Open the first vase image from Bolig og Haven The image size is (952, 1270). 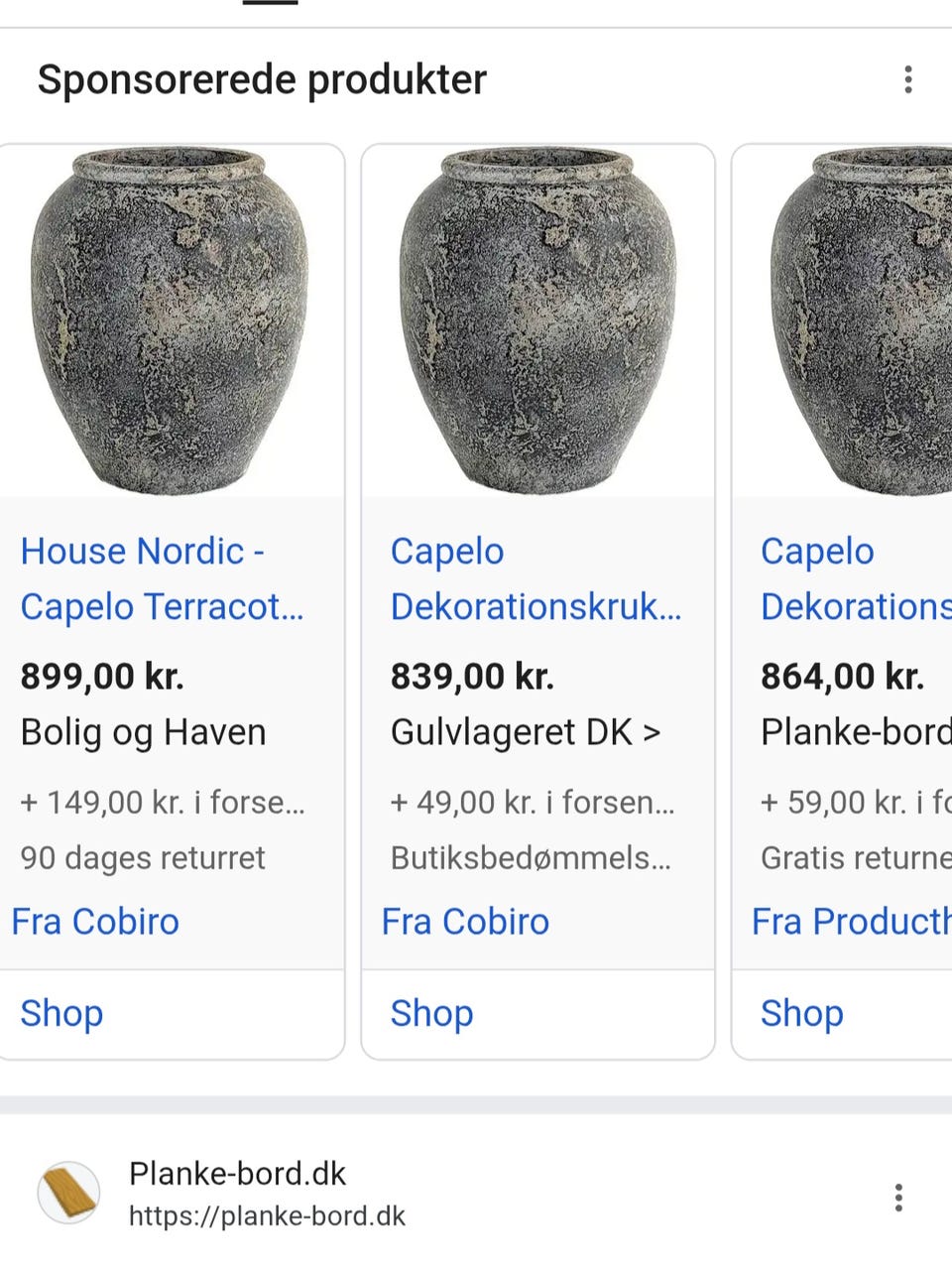[x=170, y=320]
